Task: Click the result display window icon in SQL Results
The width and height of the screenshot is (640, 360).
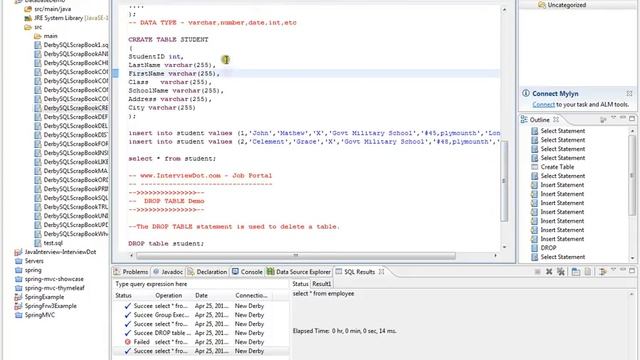Action: tap(576, 271)
